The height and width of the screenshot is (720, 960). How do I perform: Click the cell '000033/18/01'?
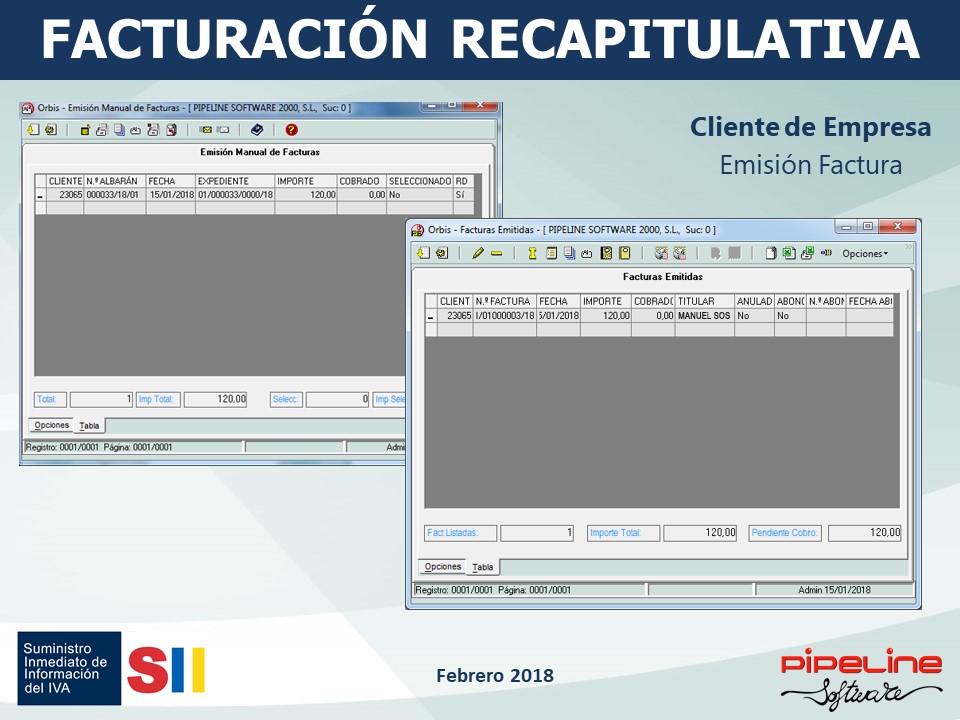coord(114,195)
